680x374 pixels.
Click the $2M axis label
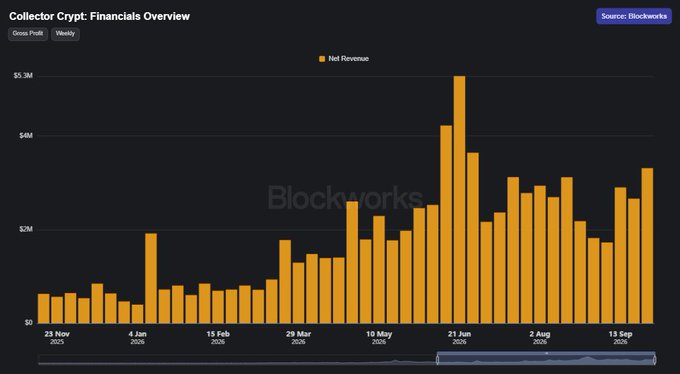[x=26, y=229]
